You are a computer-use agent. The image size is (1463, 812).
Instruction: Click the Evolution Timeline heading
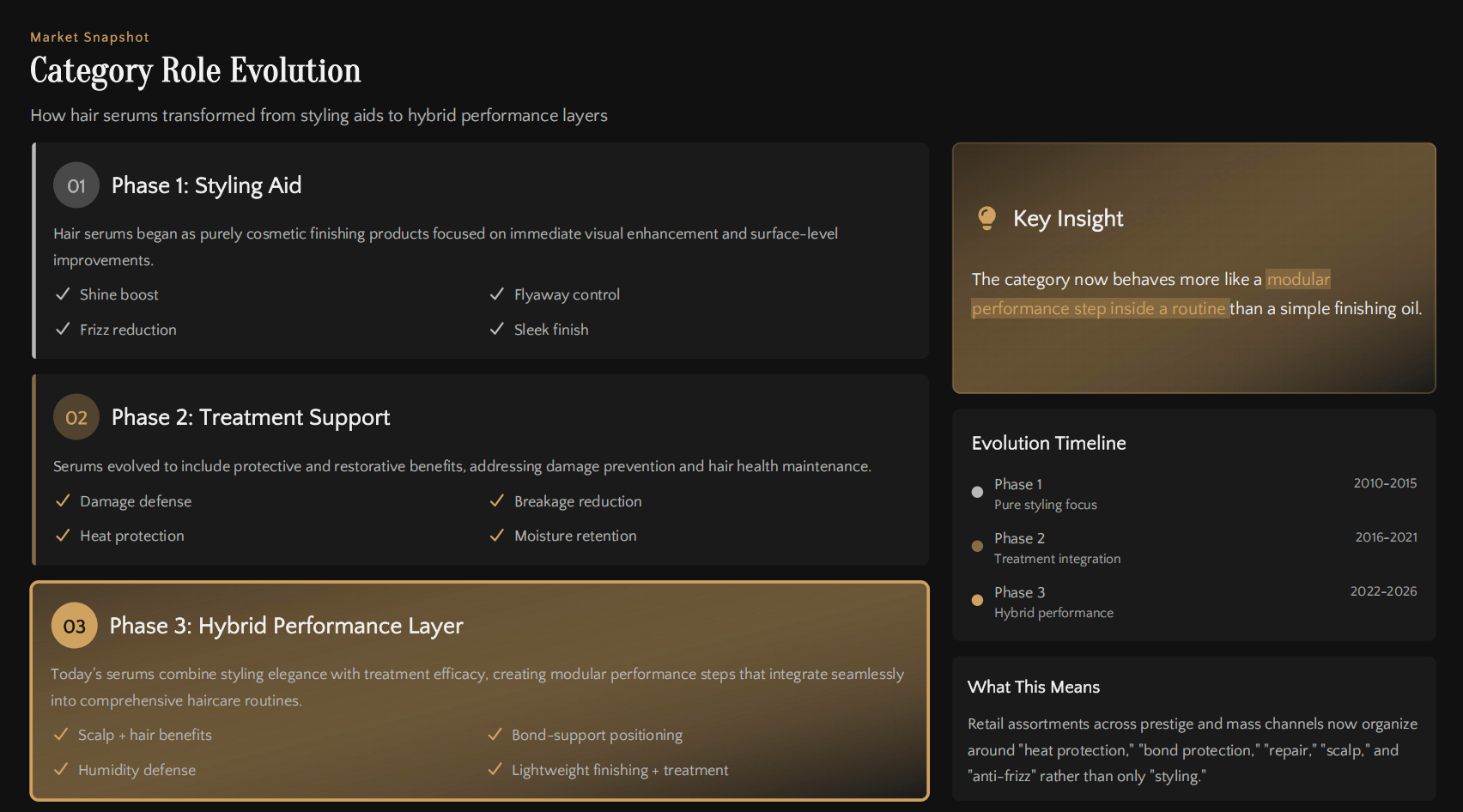[1048, 443]
